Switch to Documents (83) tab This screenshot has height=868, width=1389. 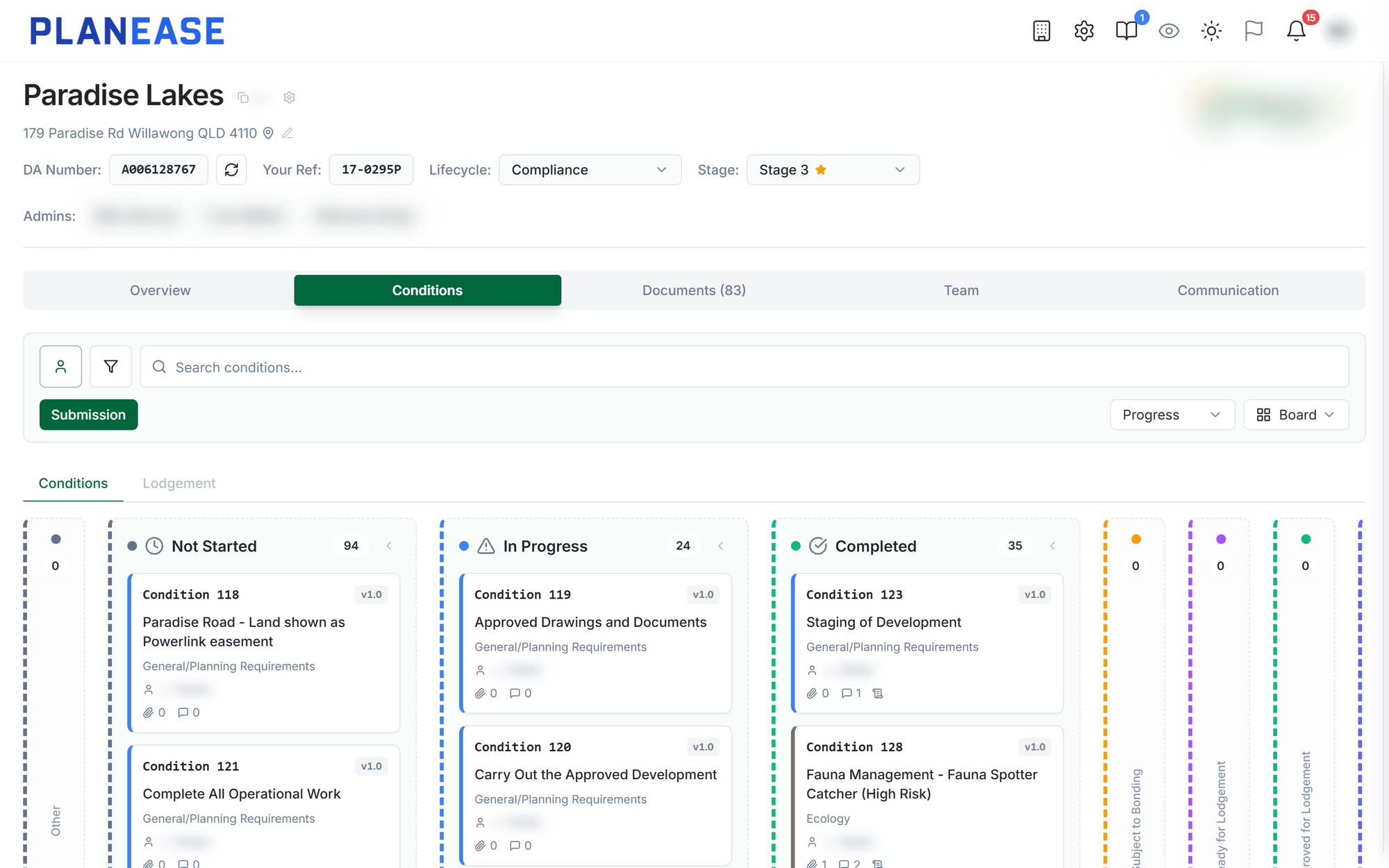[694, 290]
